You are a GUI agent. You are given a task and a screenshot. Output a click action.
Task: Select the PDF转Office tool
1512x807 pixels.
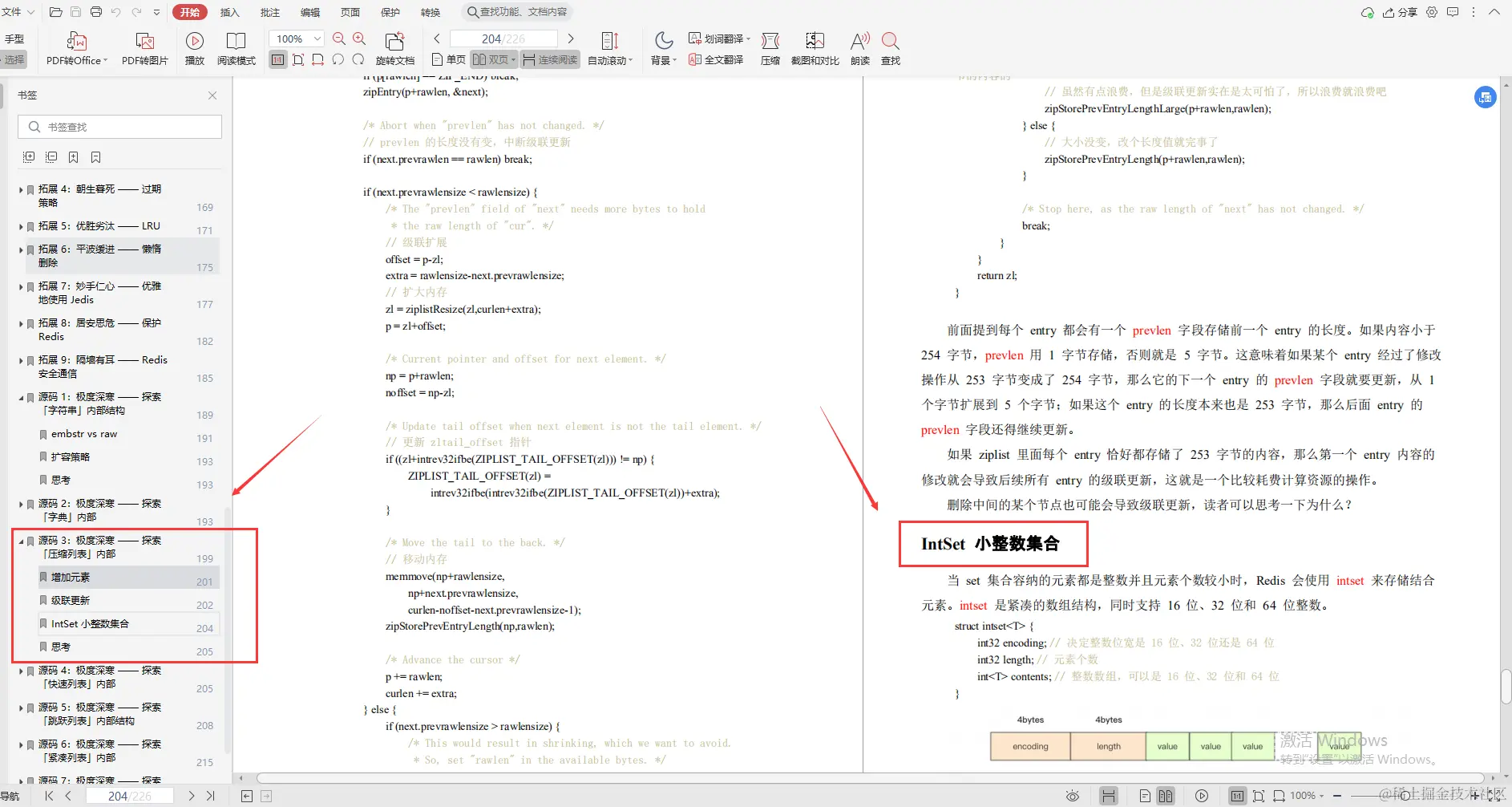75,48
